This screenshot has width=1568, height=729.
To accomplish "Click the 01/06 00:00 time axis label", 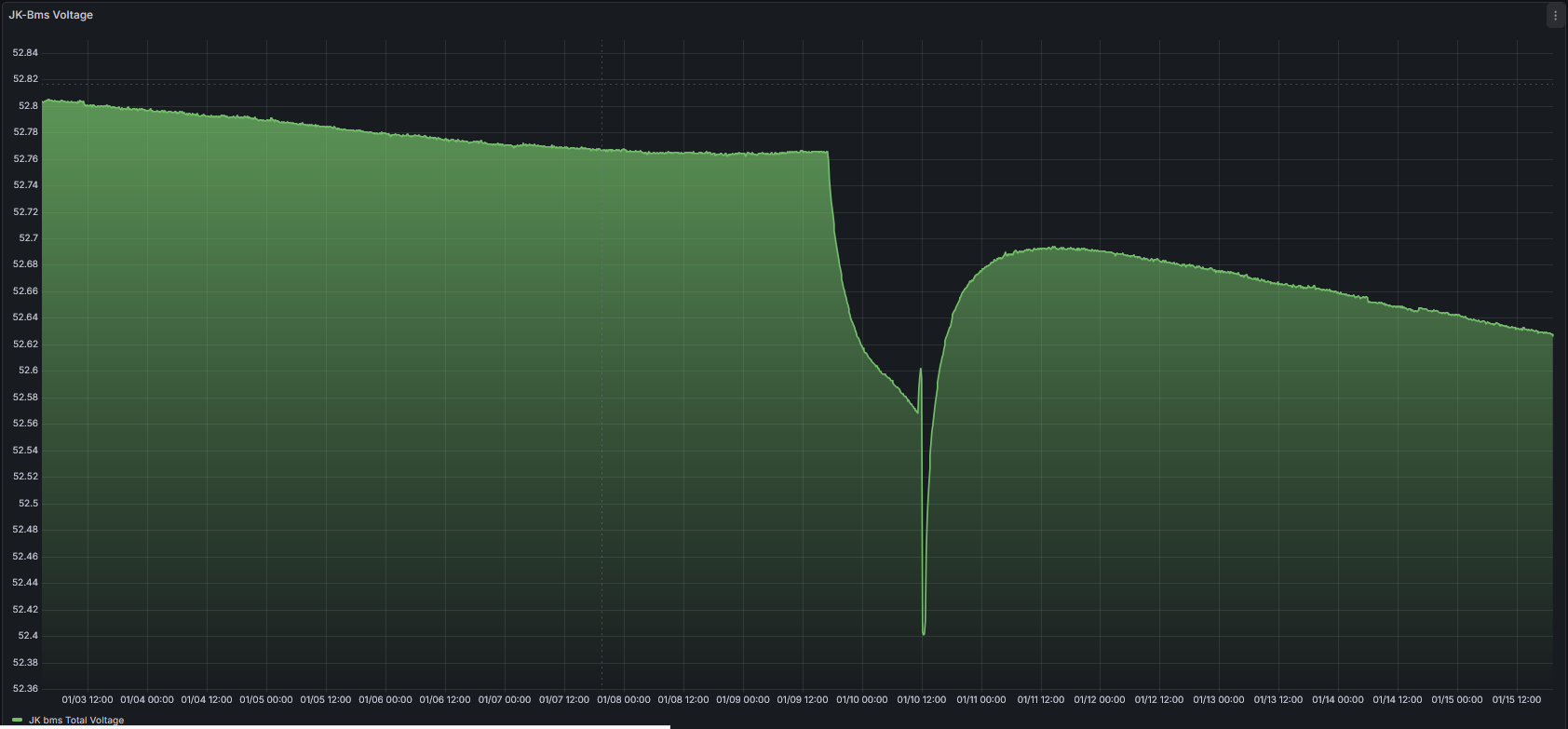I will click(385, 699).
